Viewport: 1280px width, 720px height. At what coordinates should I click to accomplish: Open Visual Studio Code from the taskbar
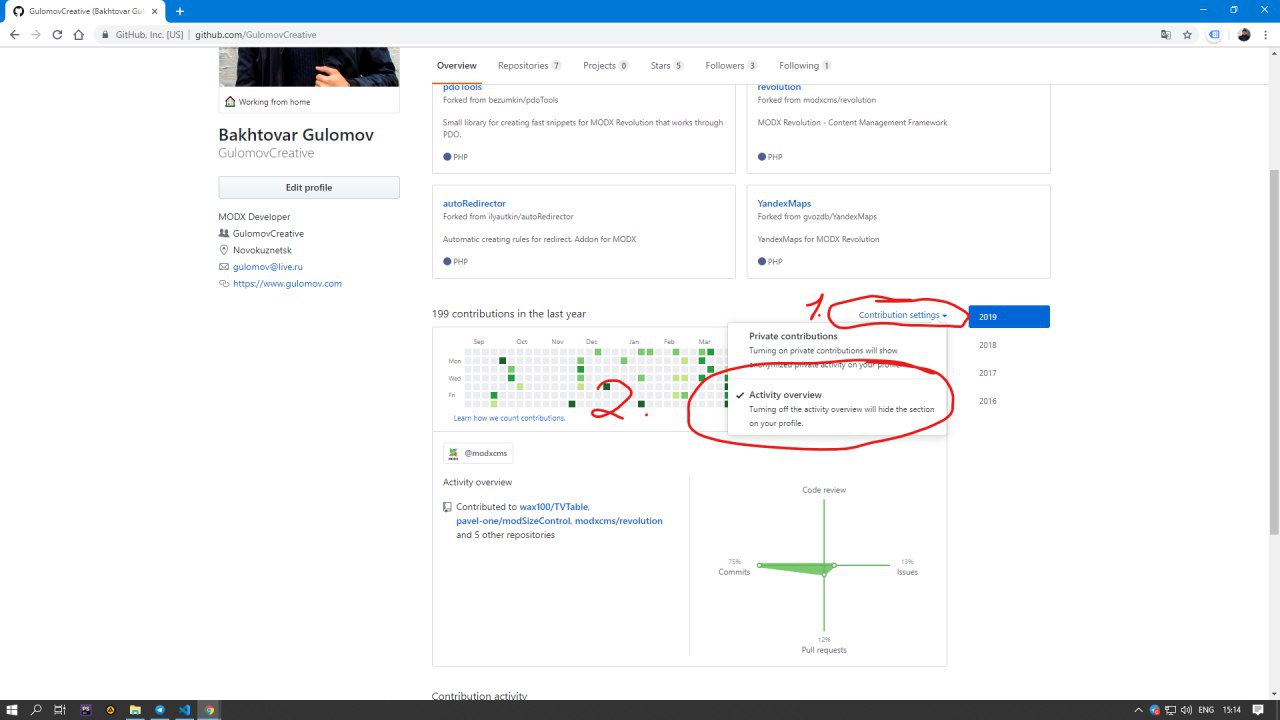184,710
